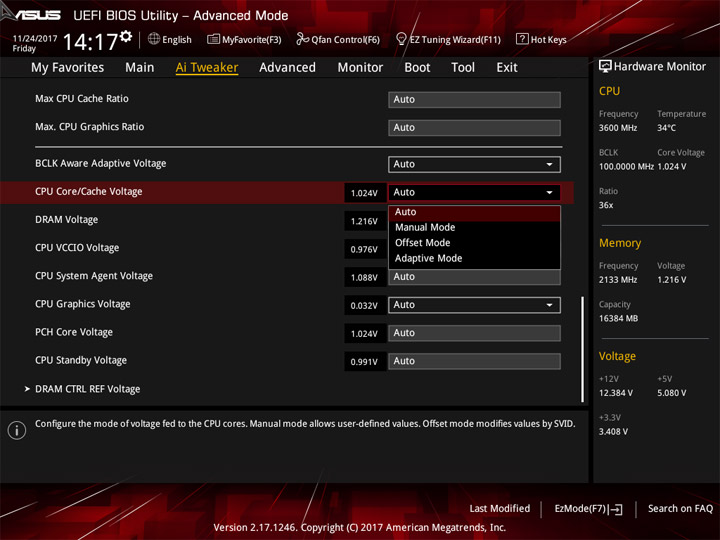Go to the Advanced tab

pyautogui.click(x=287, y=68)
